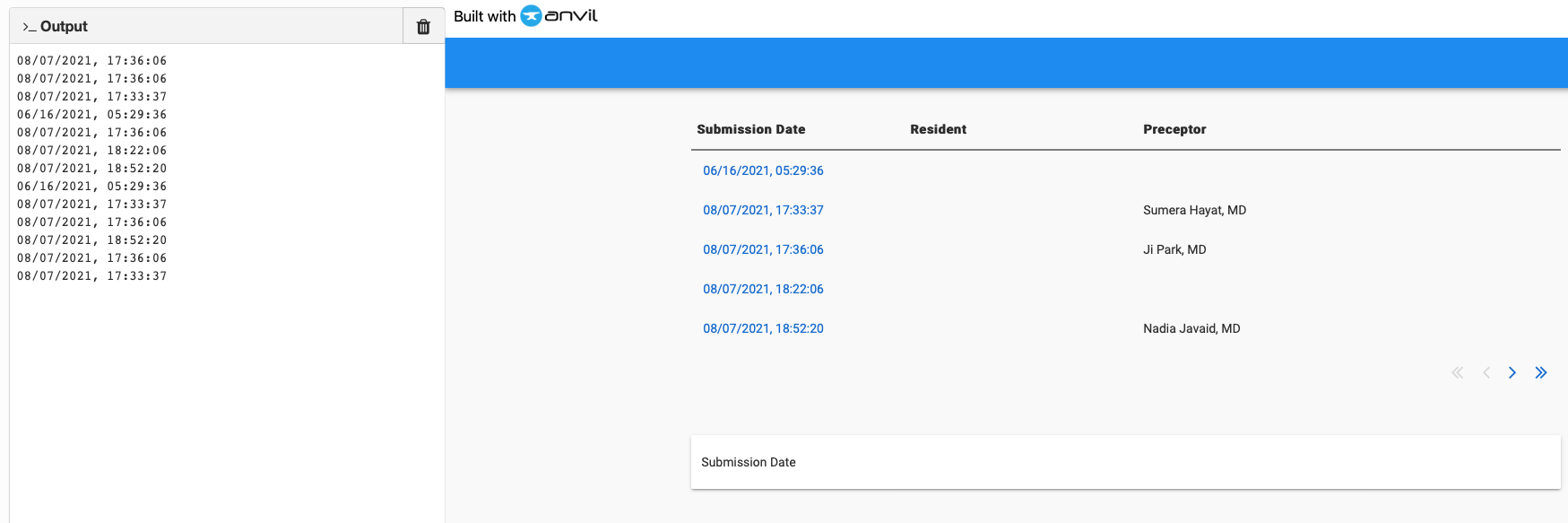This screenshot has width=1568, height=523.
Task: Click the Submission Date column header
Action: (750, 129)
